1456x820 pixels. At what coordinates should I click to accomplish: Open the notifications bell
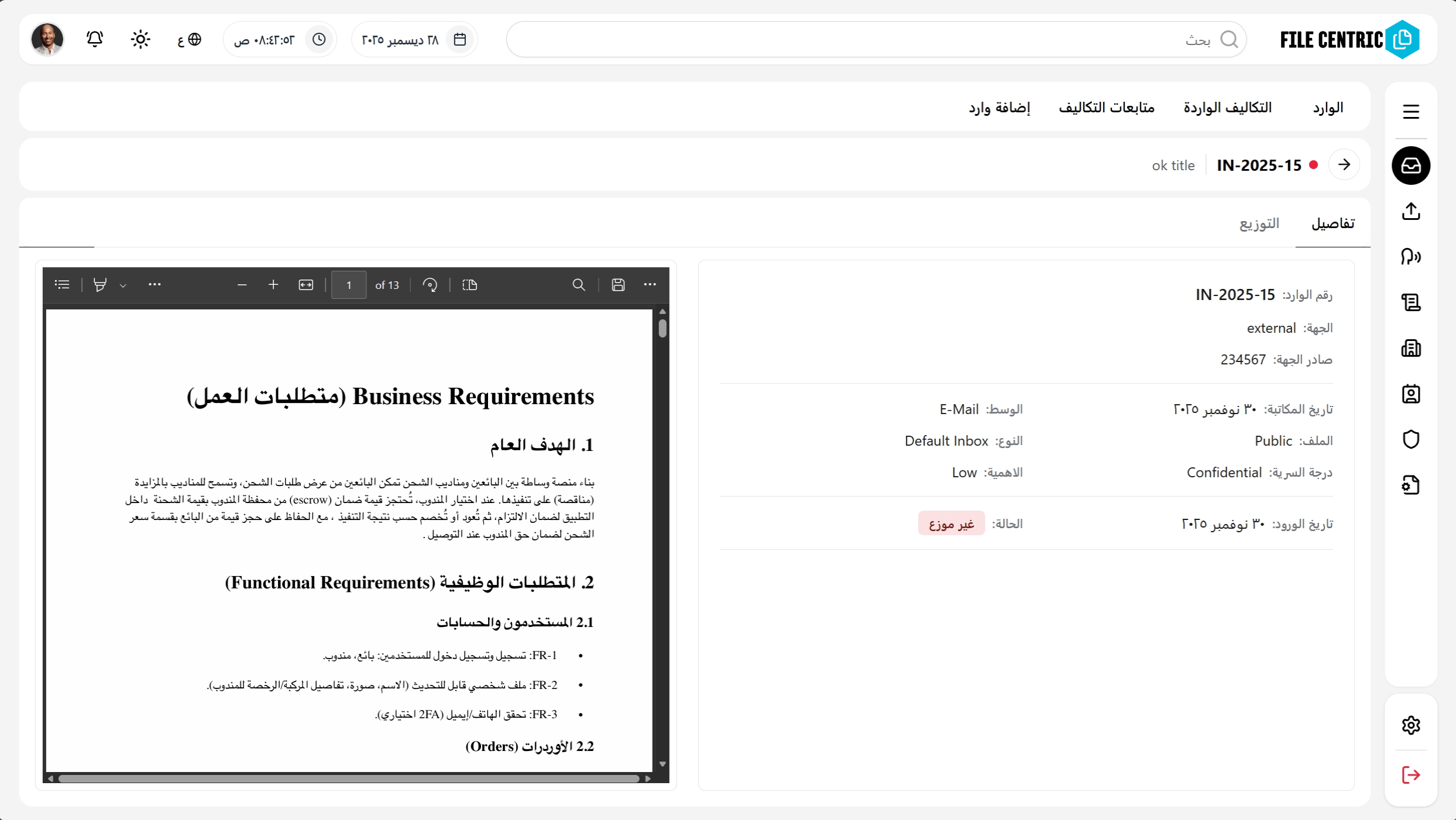[94, 39]
